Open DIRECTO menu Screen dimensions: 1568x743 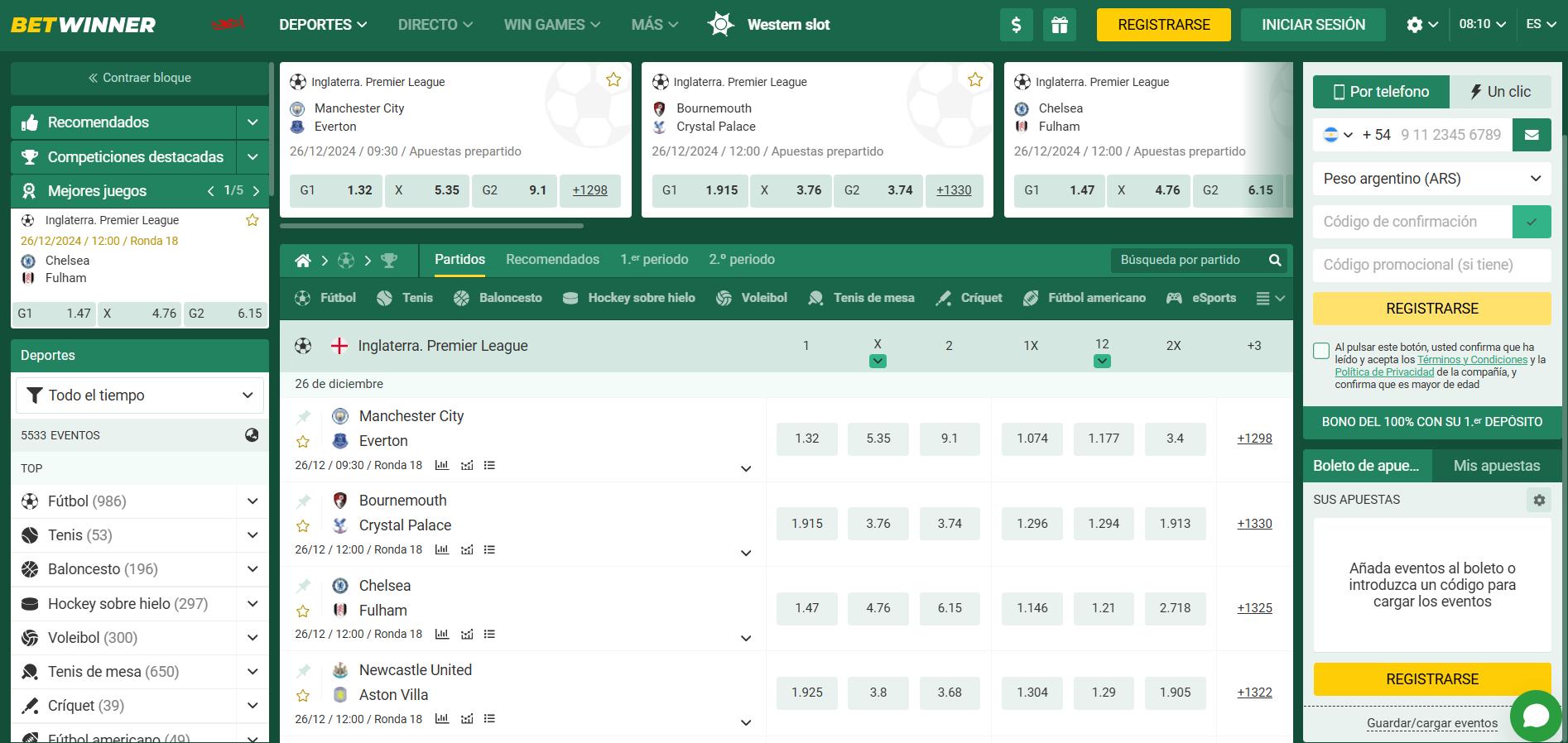click(435, 25)
